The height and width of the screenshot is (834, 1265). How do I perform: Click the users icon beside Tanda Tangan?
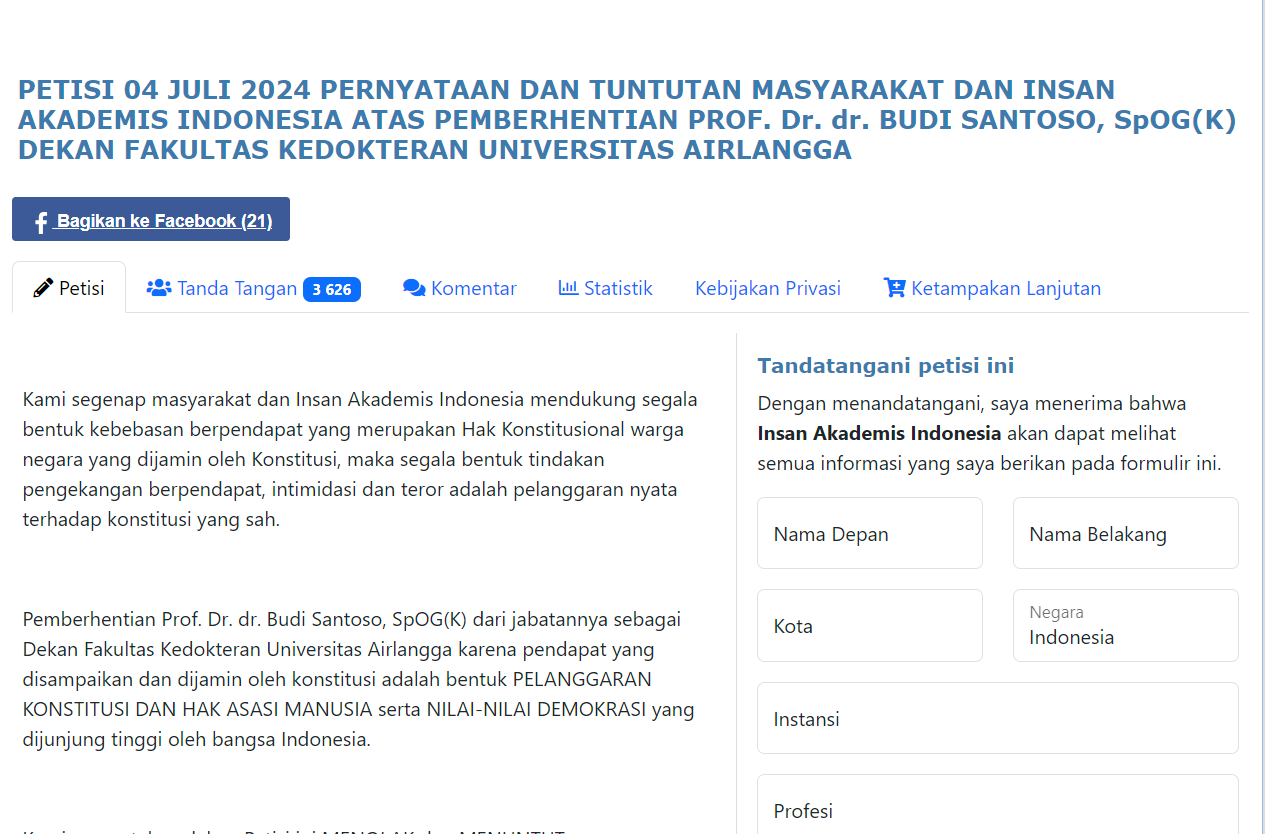click(159, 287)
